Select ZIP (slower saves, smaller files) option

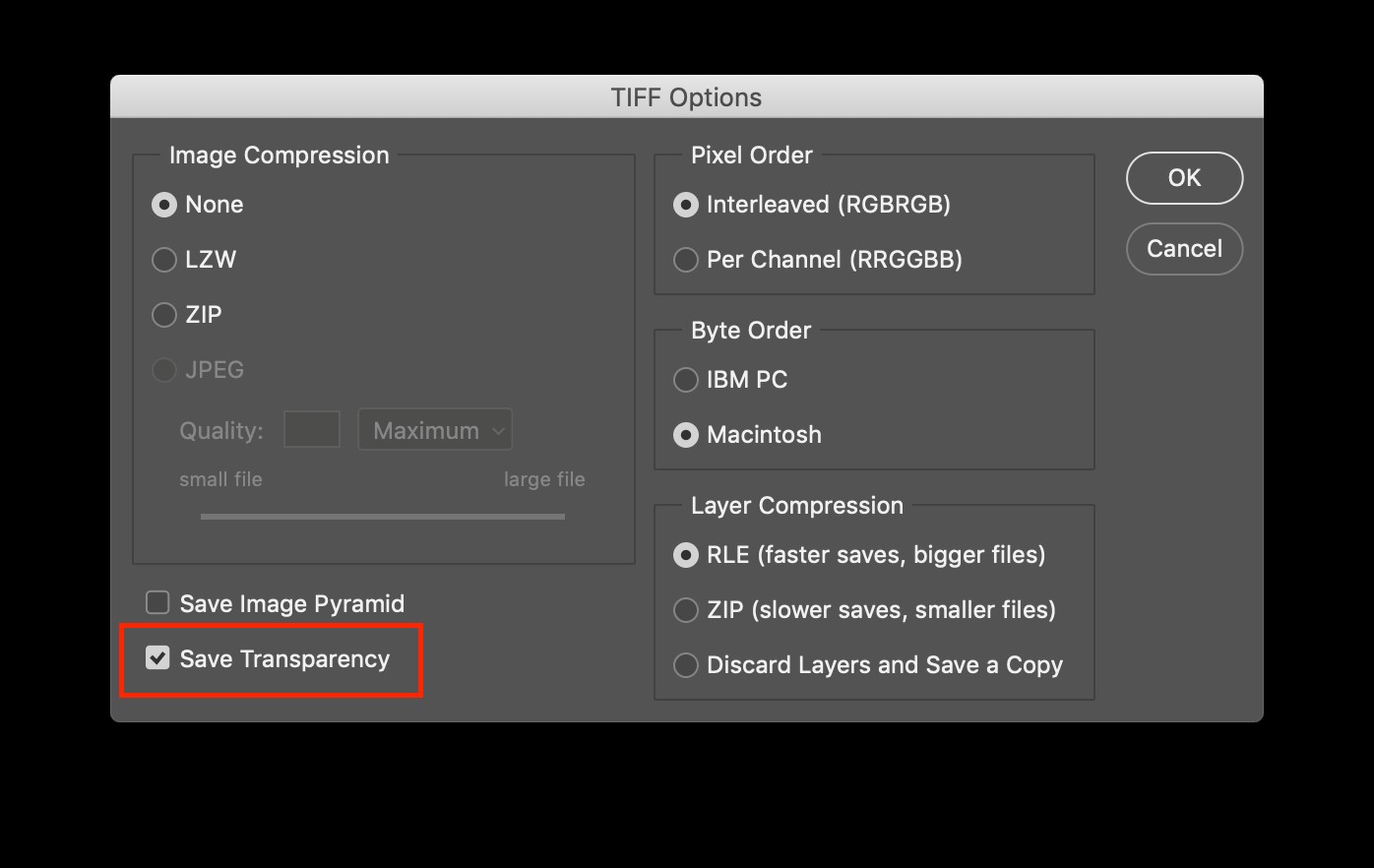click(x=686, y=610)
